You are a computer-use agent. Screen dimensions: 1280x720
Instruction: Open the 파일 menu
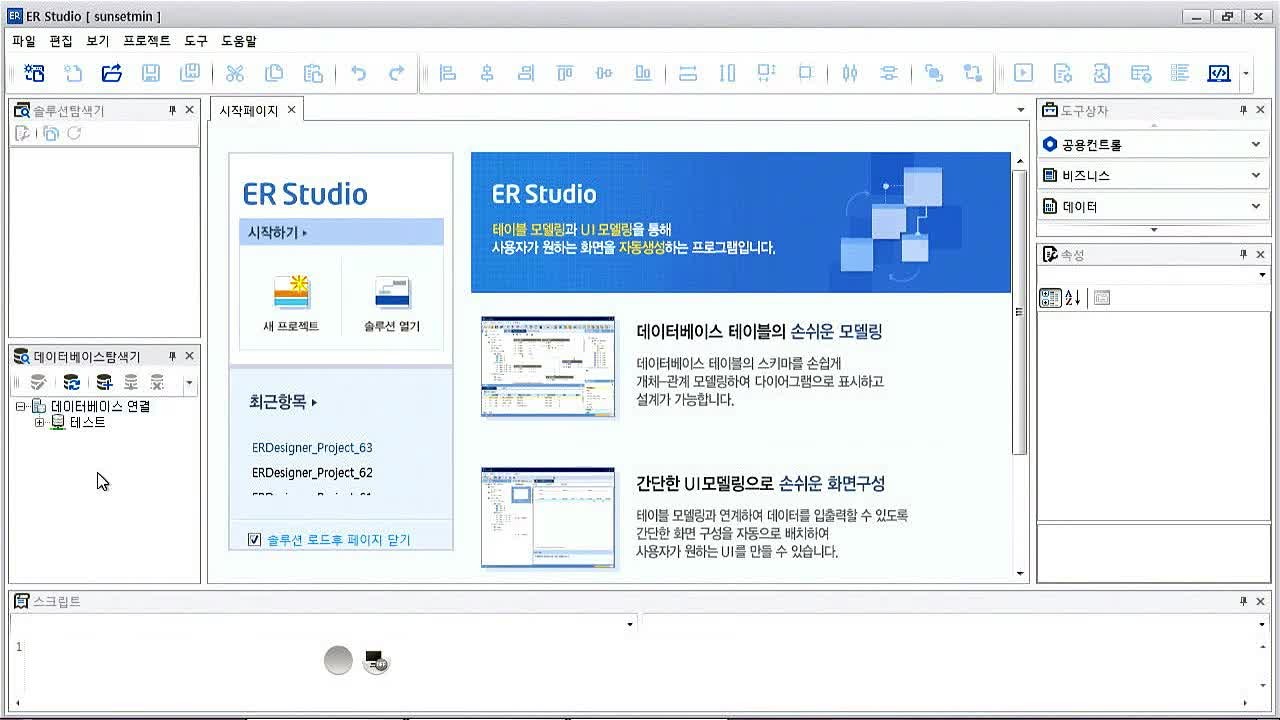coord(23,41)
